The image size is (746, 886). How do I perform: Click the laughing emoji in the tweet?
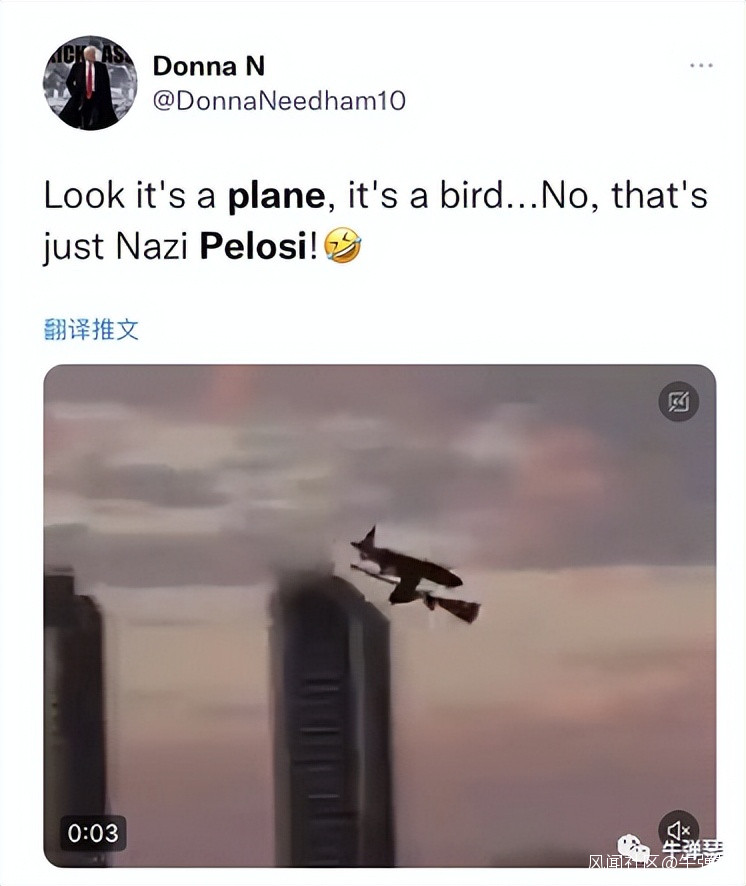(343, 246)
